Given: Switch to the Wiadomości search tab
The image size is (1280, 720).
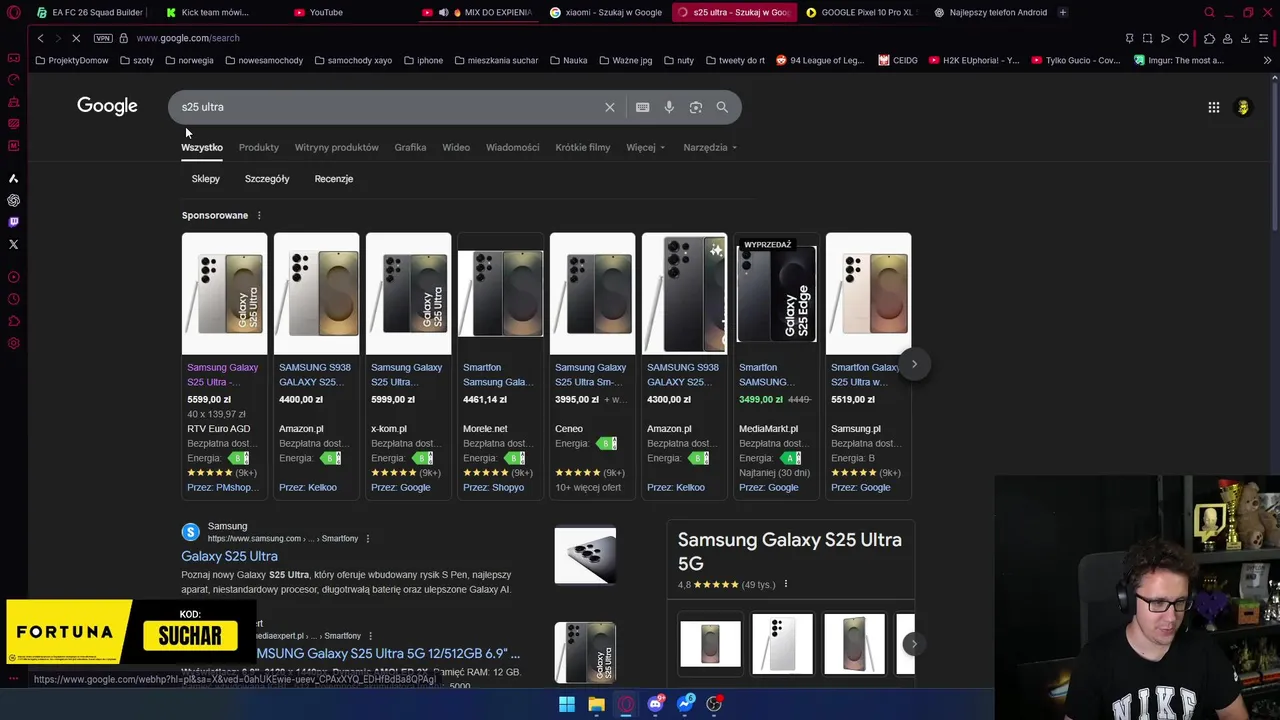Looking at the screenshot, I should pos(512,147).
